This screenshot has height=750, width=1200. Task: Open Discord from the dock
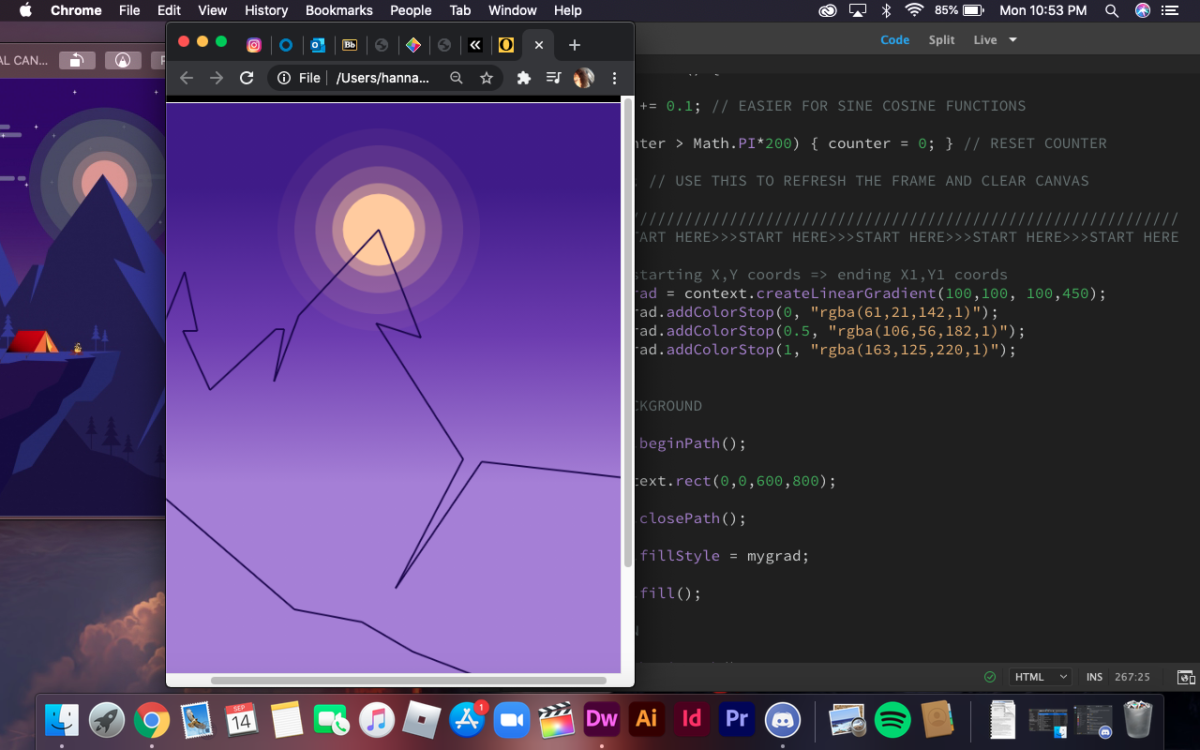(x=782, y=718)
